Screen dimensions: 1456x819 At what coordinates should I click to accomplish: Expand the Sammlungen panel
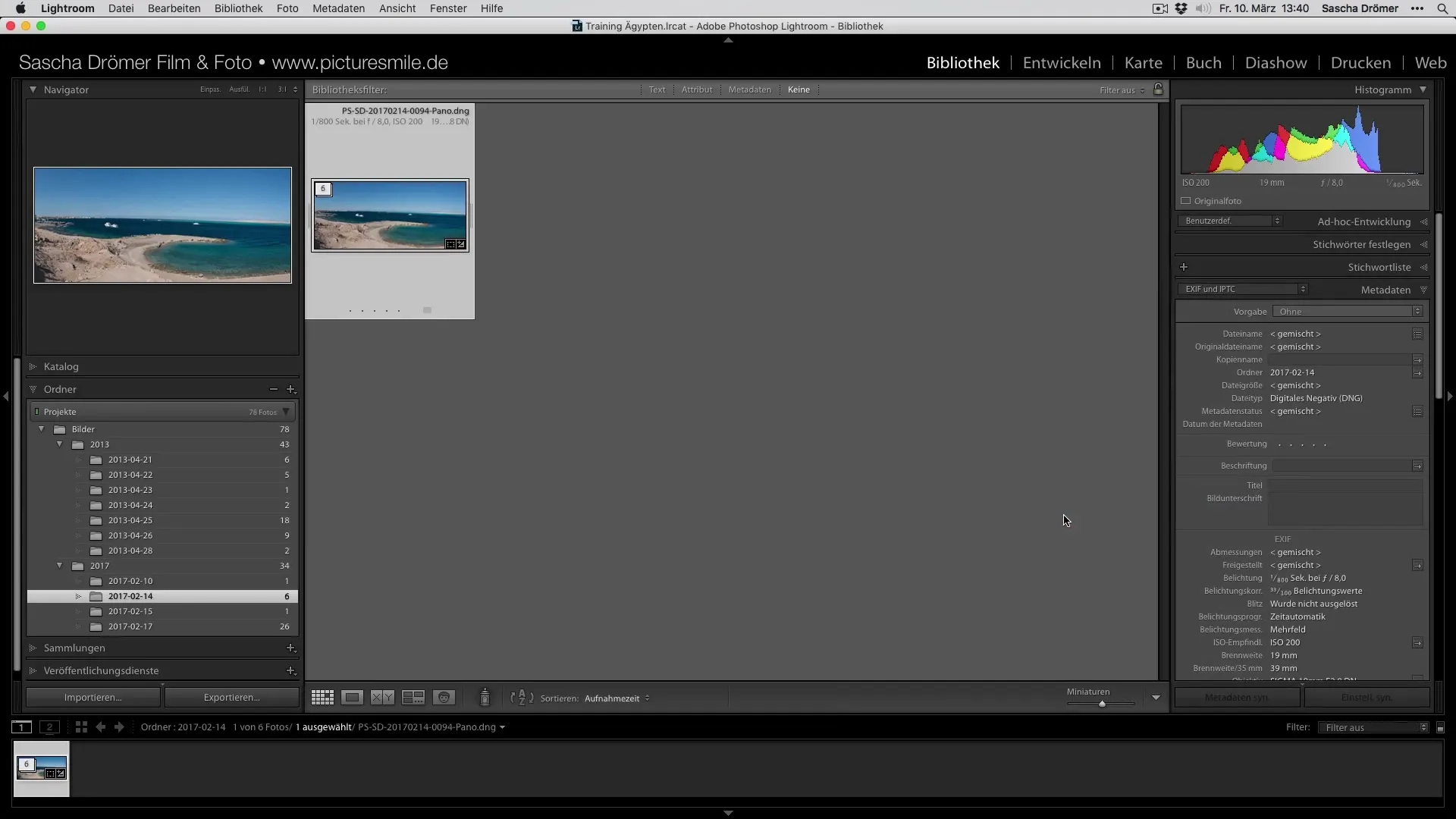(x=33, y=648)
